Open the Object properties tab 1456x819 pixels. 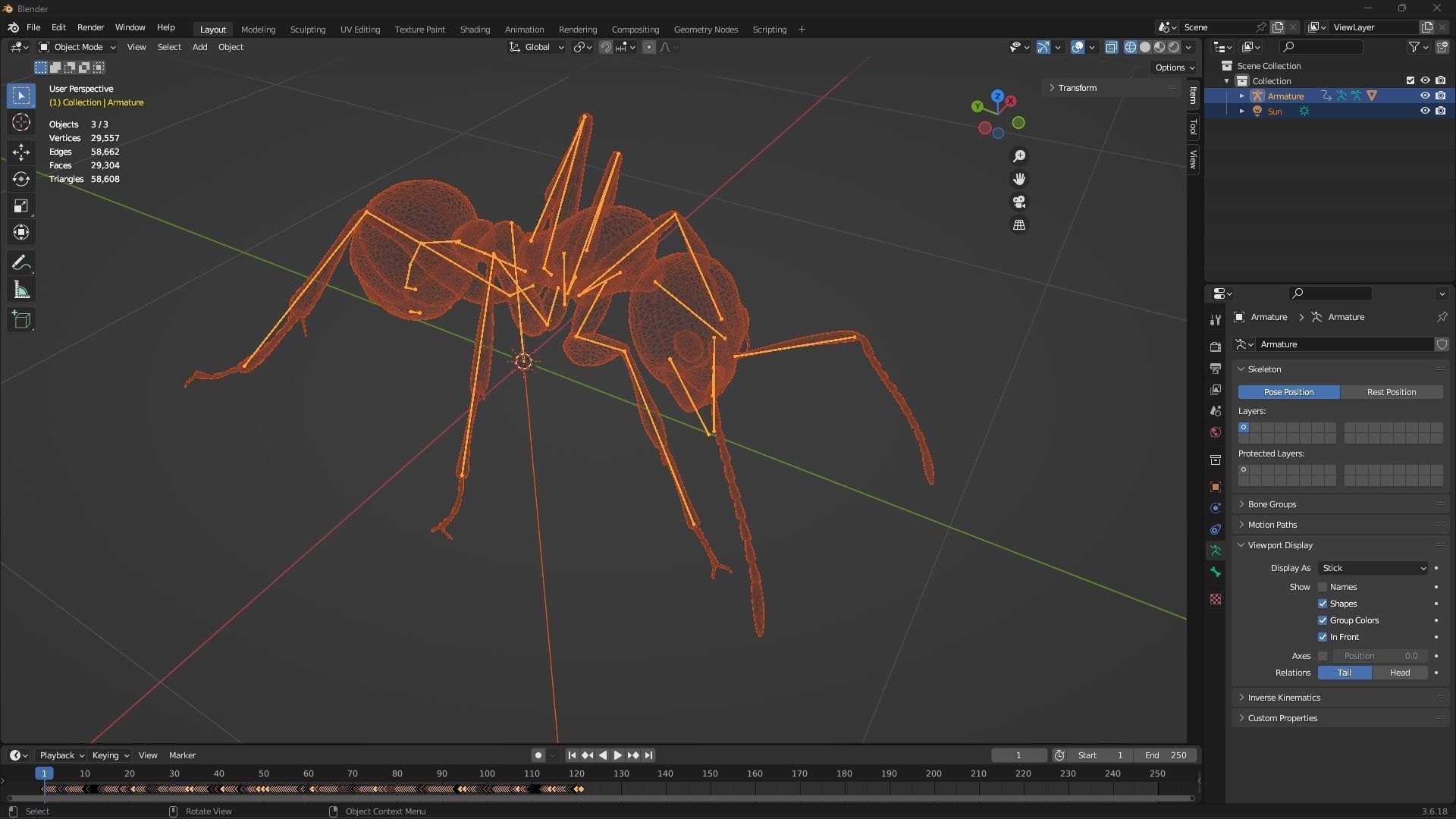pyautogui.click(x=1216, y=487)
